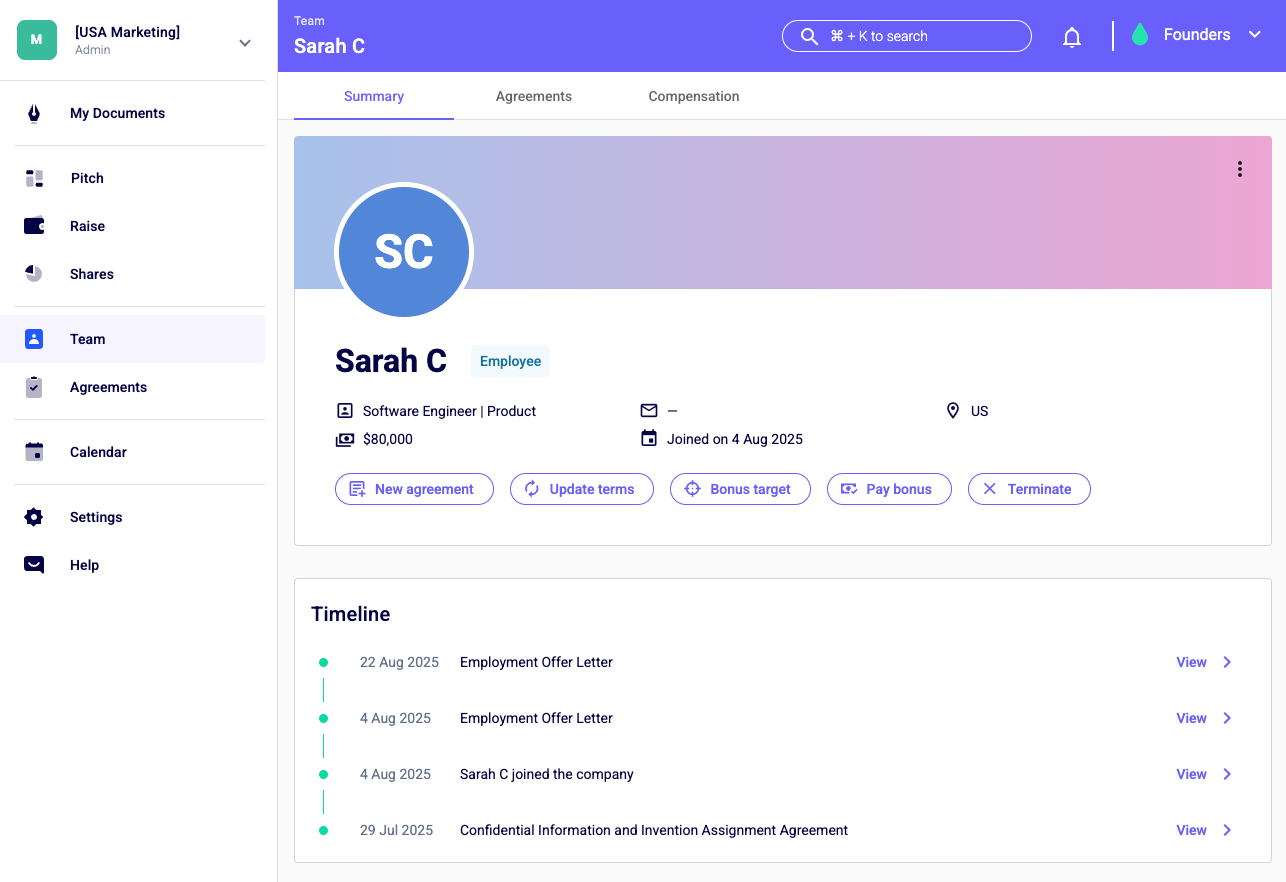View the Confidential Information Agreement entry
This screenshot has width=1286, height=882.
tap(1191, 830)
